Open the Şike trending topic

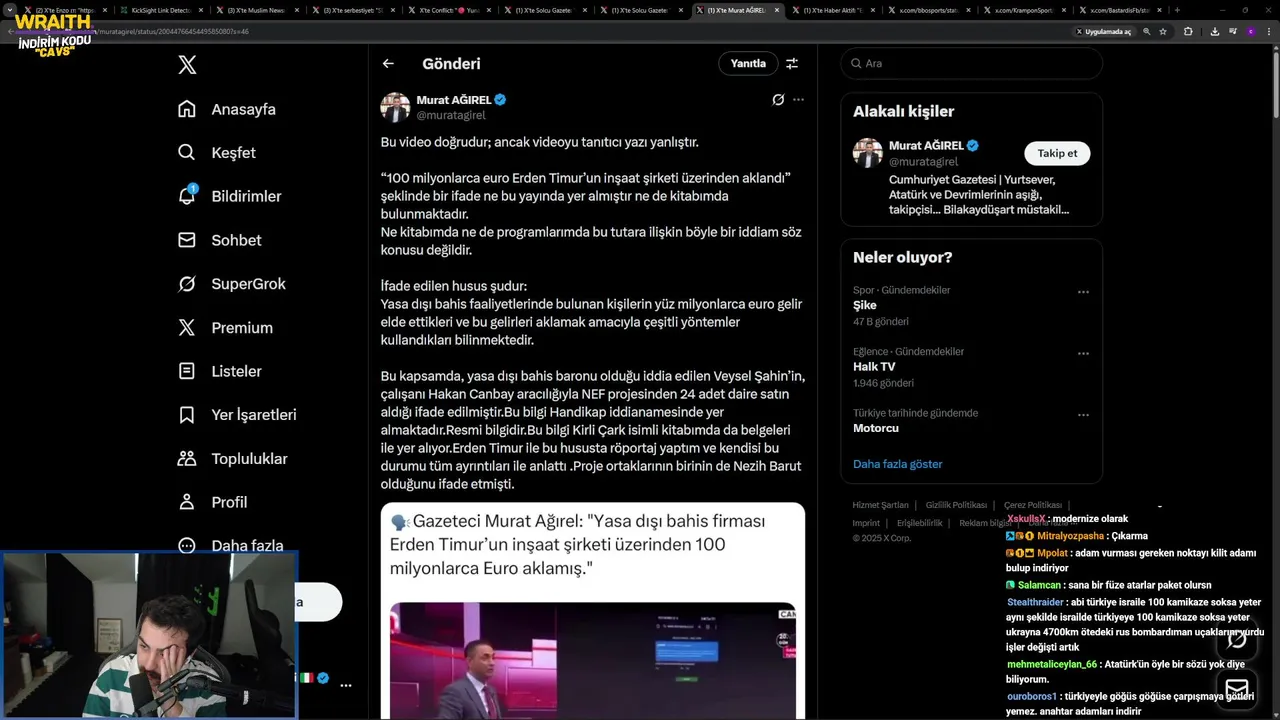click(x=865, y=305)
